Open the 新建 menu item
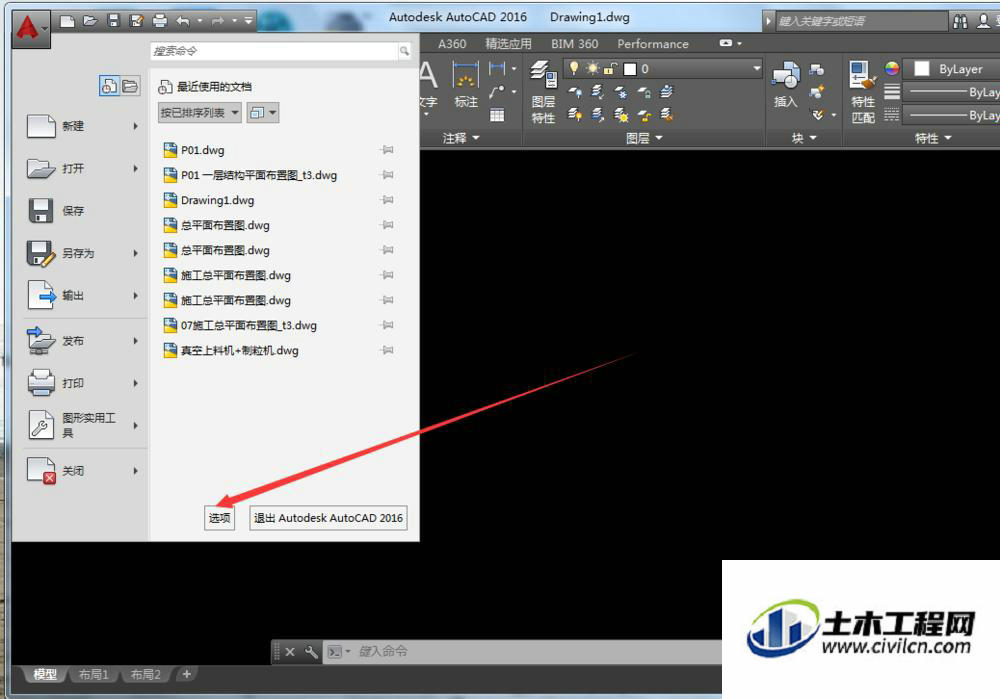Viewport: 1000px width, 699px height. pyautogui.click(x=82, y=126)
